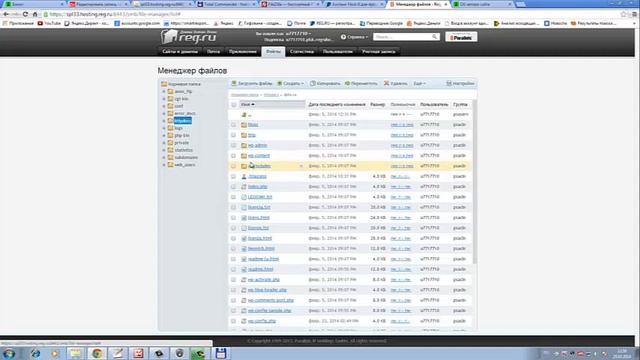Open the Create (Создать) dropdown
Screen dimensions: 640x360
click(291, 83)
